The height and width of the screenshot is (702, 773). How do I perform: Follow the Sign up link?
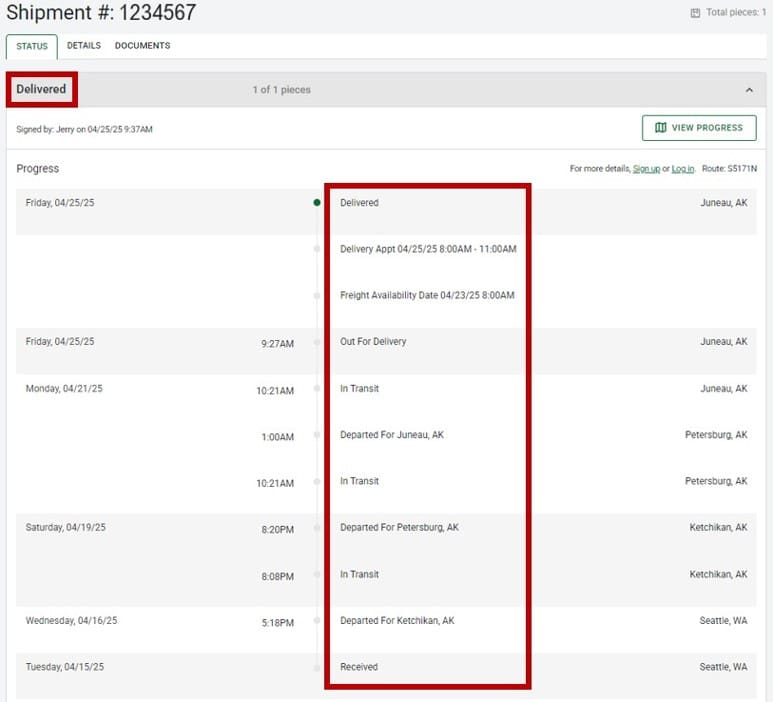point(646,169)
